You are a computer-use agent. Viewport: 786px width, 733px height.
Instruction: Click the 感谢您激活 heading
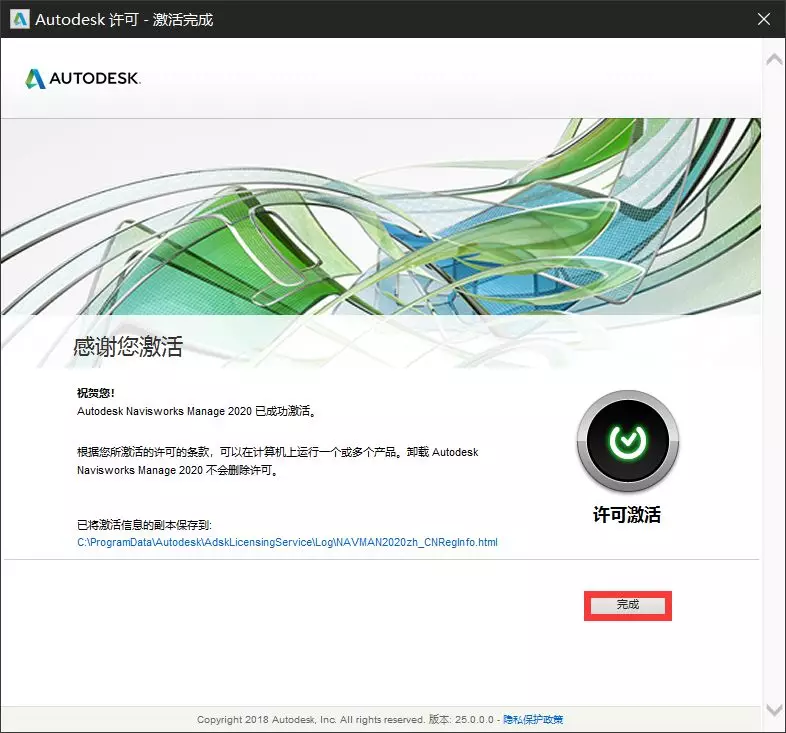[x=128, y=346]
